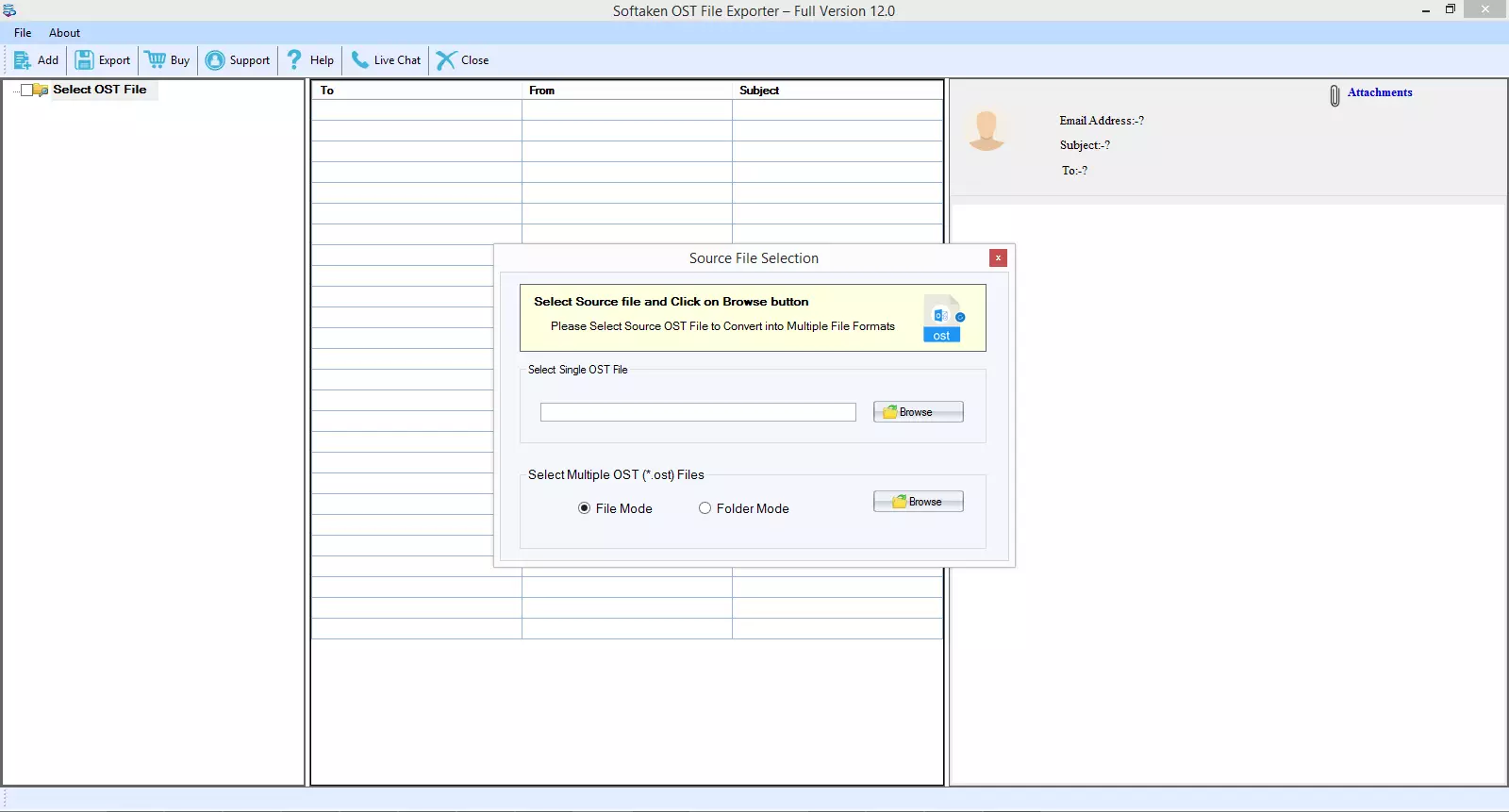Start Live Chat via phone icon
Image resolution: width=1509 pixels, height=812 pixels.
tap(359, 60)
